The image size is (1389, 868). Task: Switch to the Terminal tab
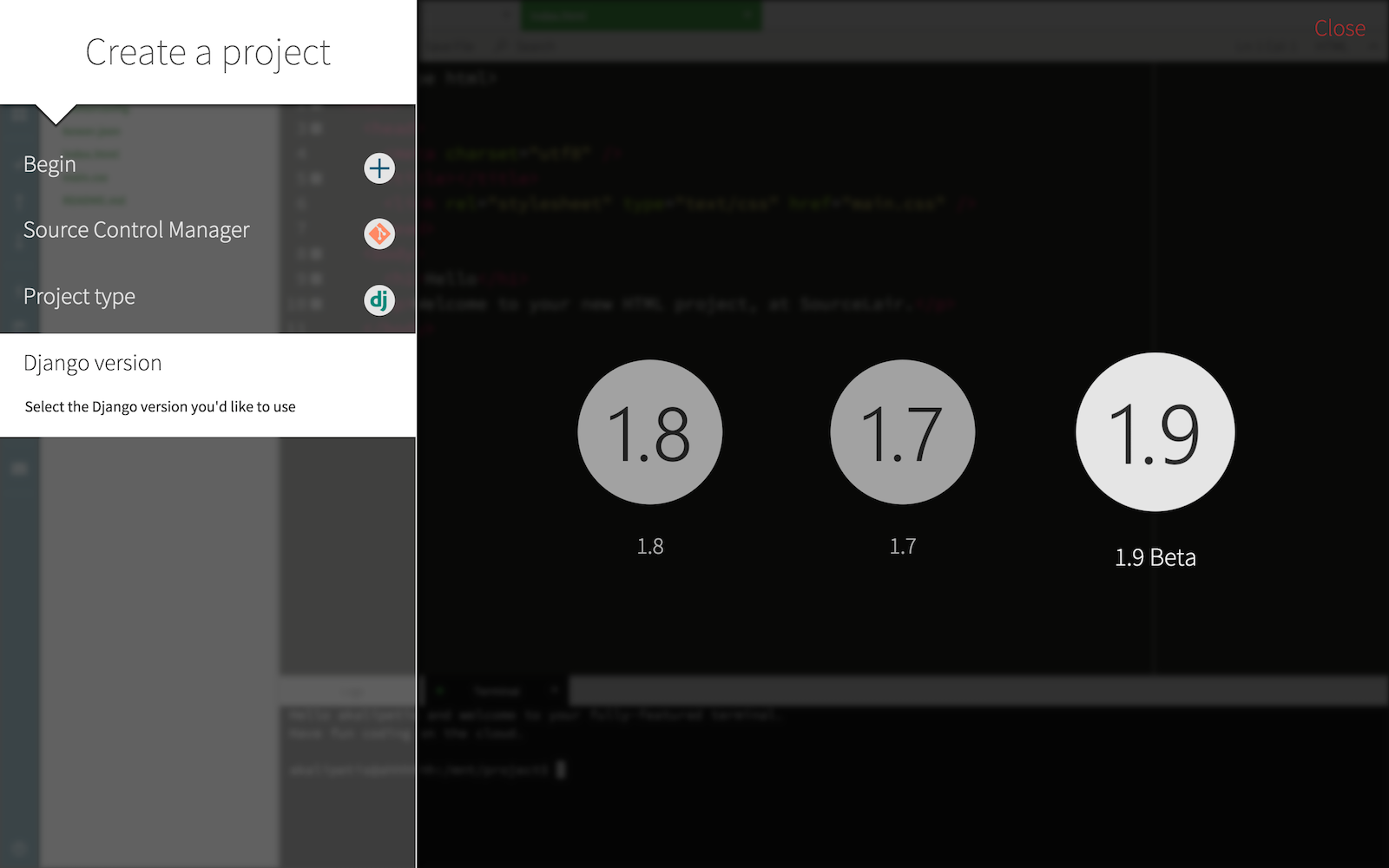(497, 689)
